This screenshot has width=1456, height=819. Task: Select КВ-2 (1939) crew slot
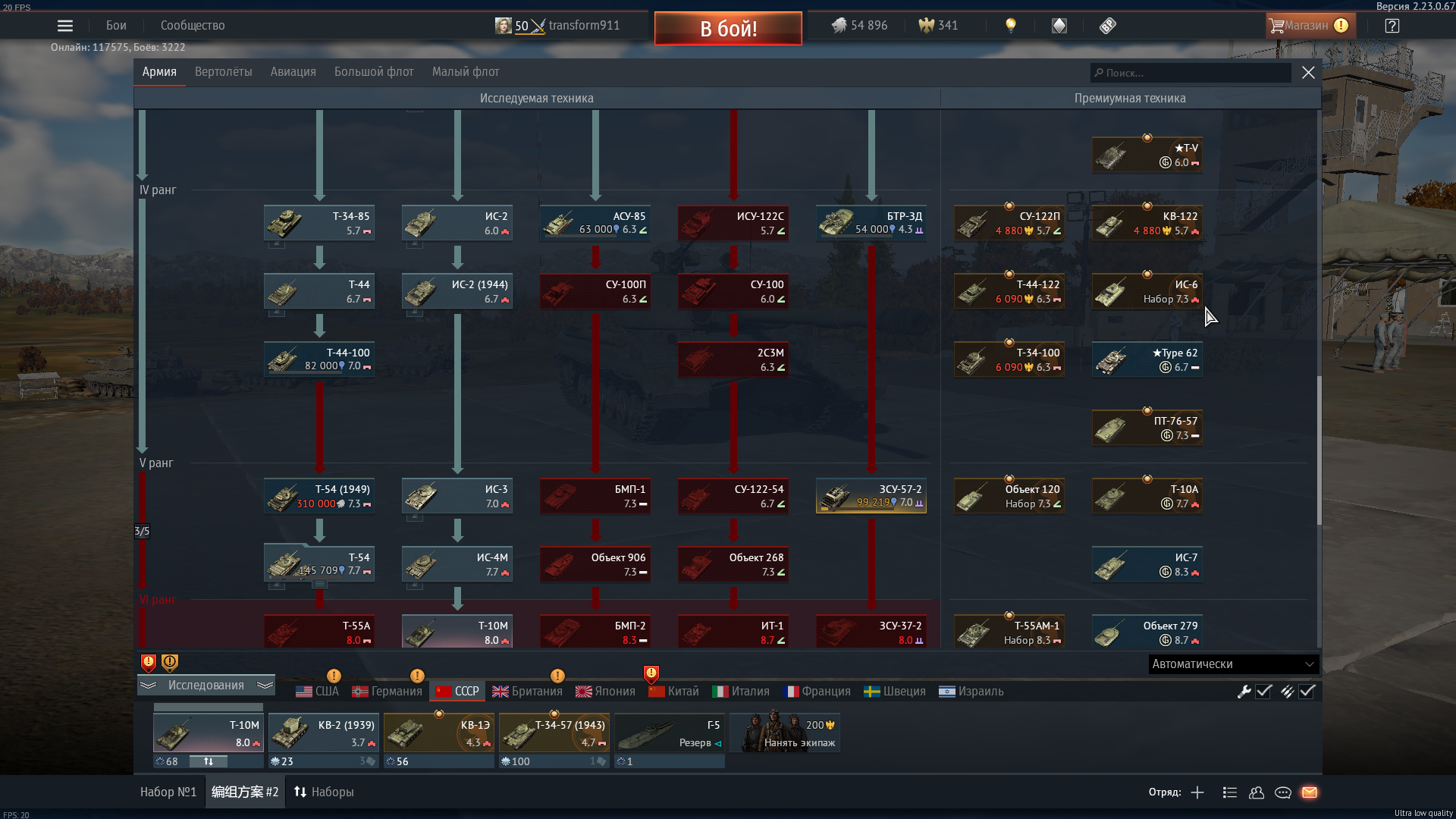324,733
